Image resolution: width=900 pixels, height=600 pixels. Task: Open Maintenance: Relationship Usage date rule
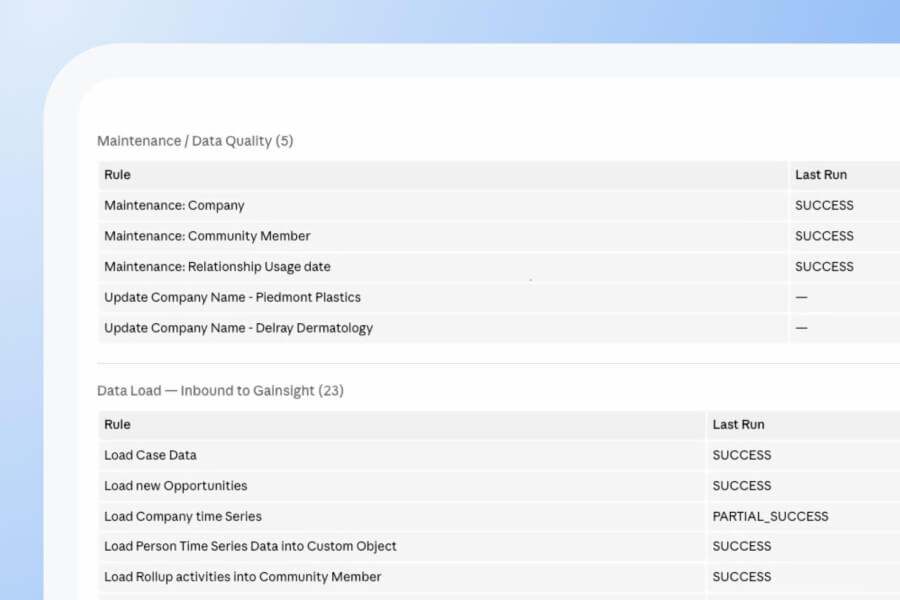(217, 267)
